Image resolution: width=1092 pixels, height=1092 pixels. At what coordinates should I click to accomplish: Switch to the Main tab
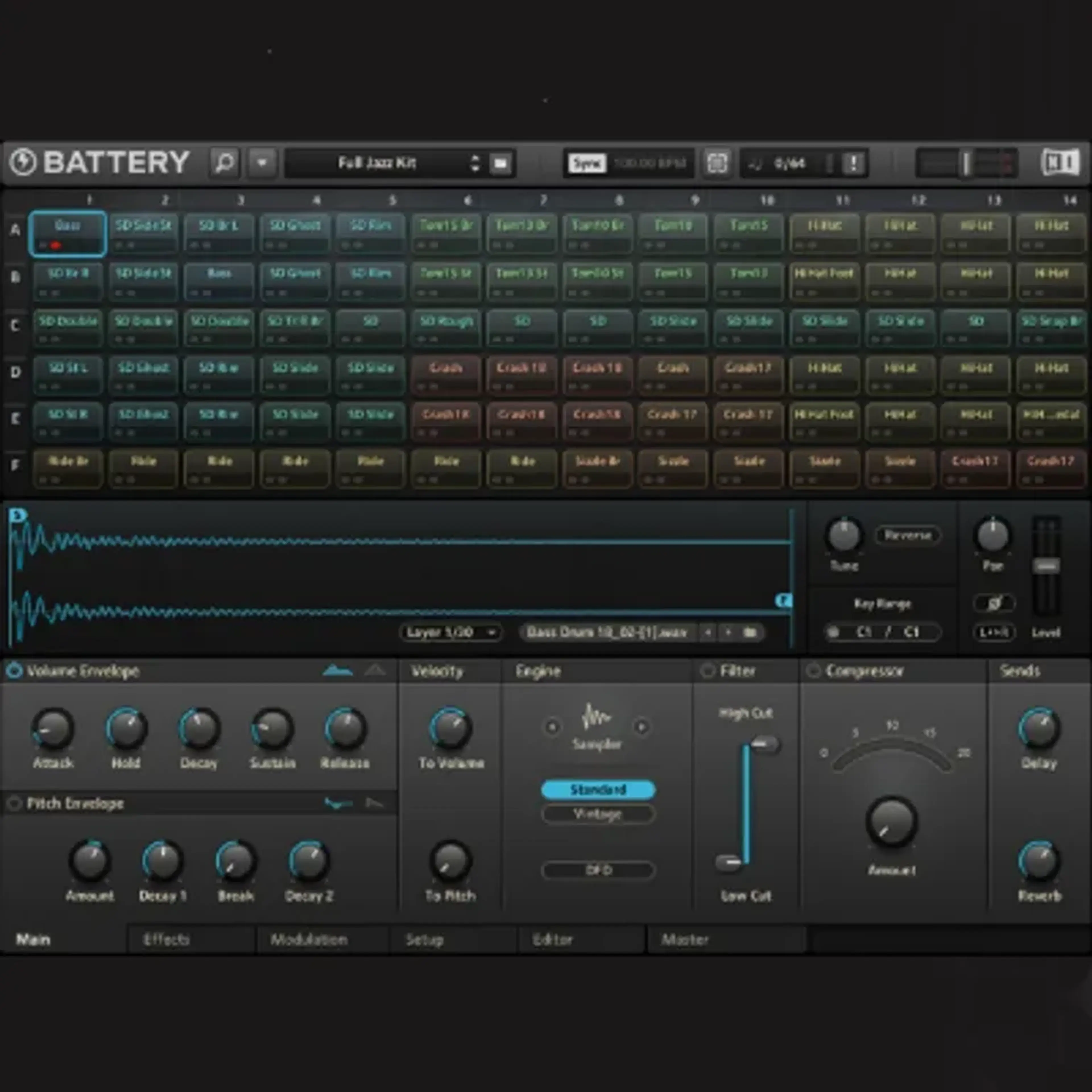(63, 939)
